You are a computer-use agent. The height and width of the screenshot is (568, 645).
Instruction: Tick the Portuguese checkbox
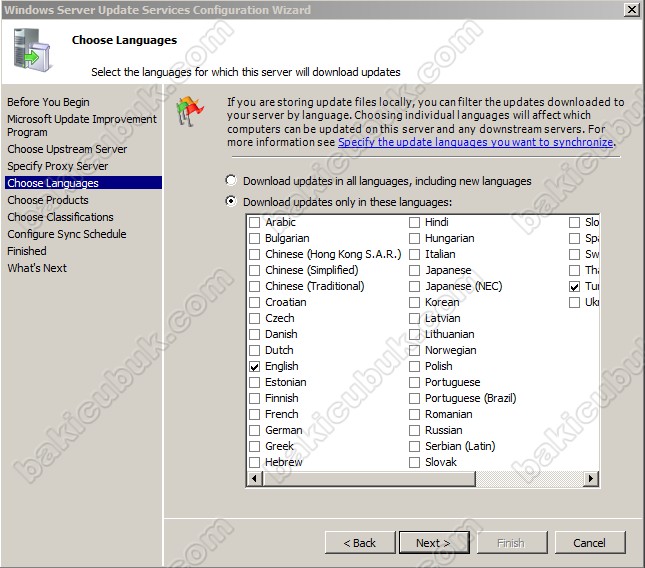point(414,383)
